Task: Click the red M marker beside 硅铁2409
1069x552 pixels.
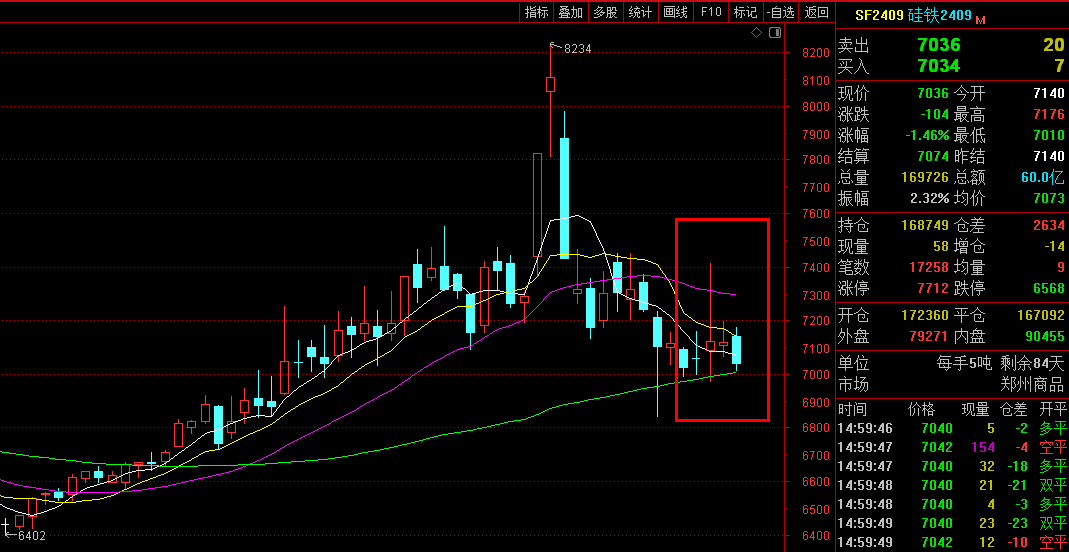Action: pyautogui.click(x=980, y=19)
